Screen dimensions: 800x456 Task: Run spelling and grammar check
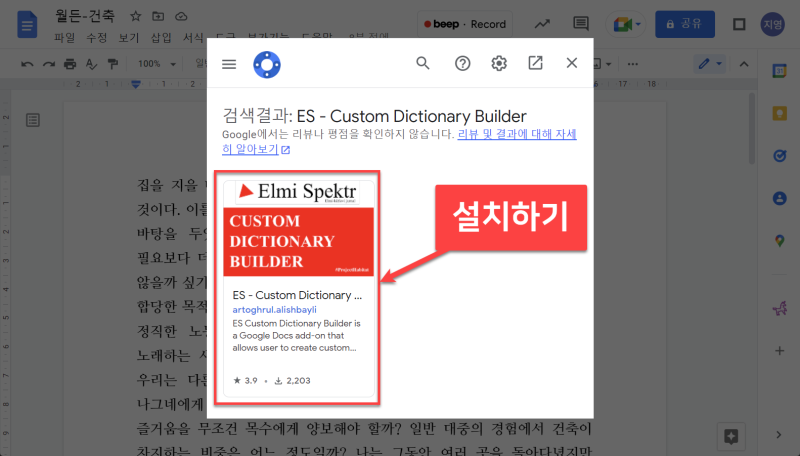91,64
